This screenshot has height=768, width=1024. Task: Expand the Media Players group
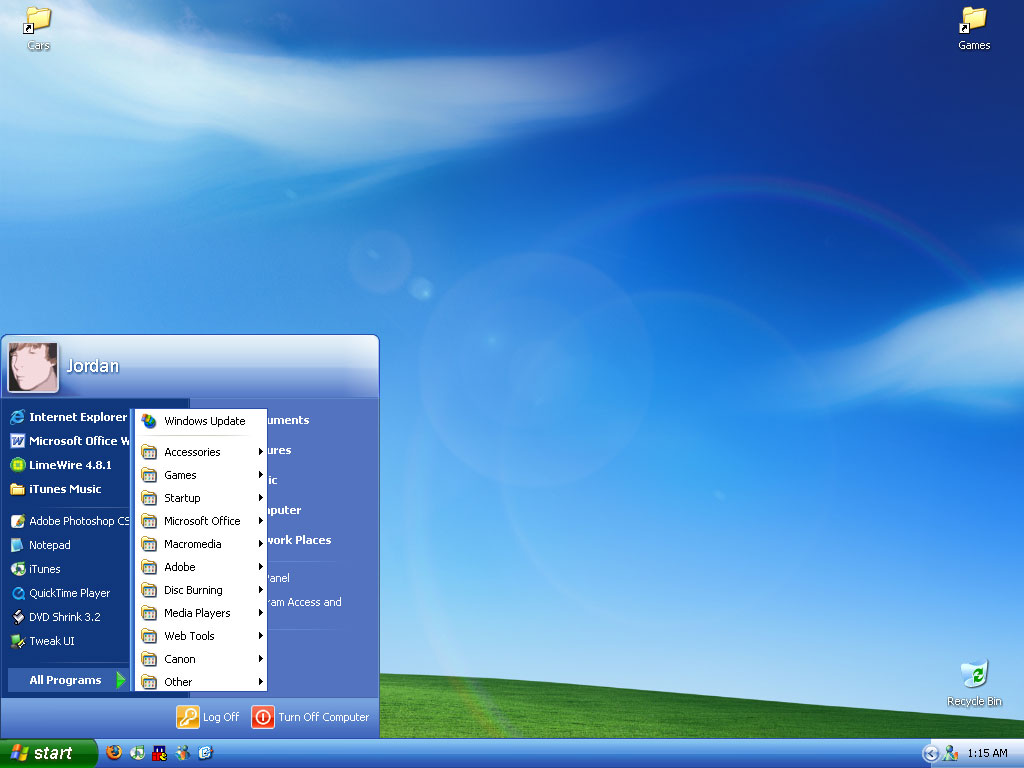click(x=201, y=613)
